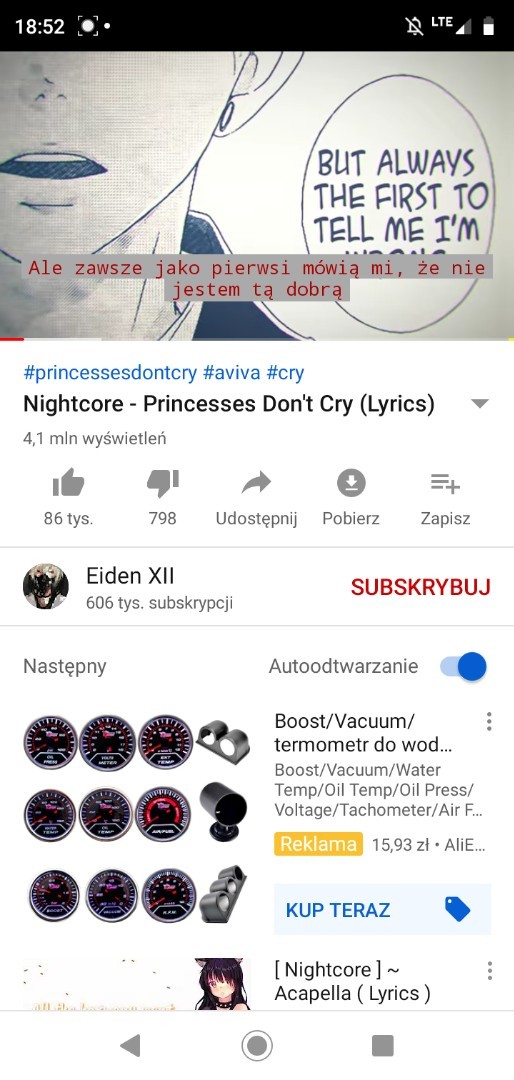Tap the Android back navigation triangle
Screen dimensions: 514x1080
tap(130, 1046)
